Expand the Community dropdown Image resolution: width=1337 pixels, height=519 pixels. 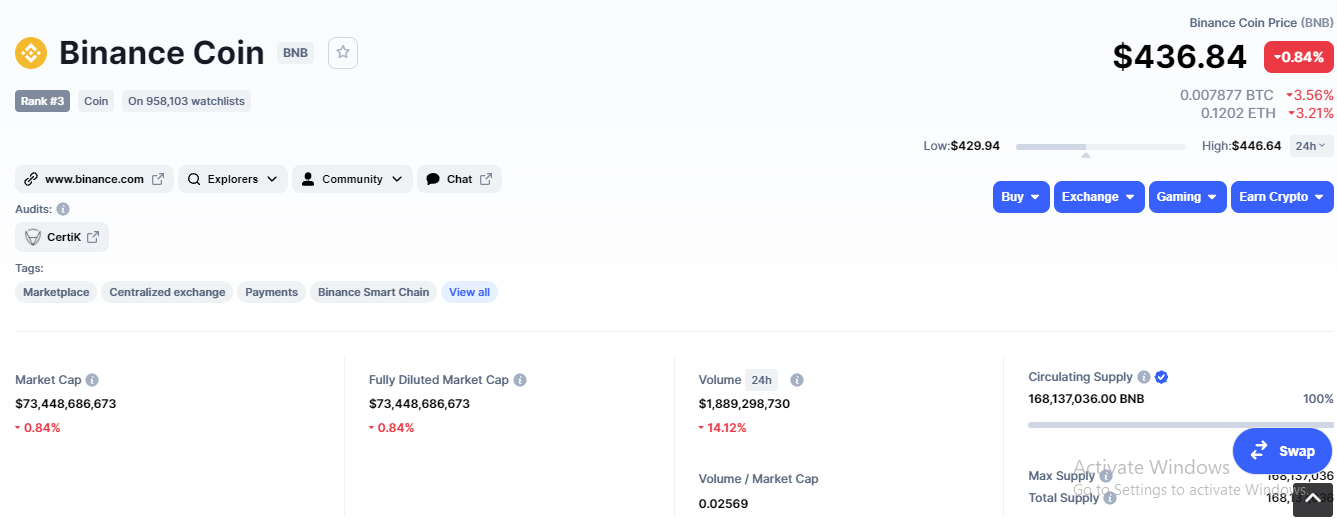coord(352,179)
